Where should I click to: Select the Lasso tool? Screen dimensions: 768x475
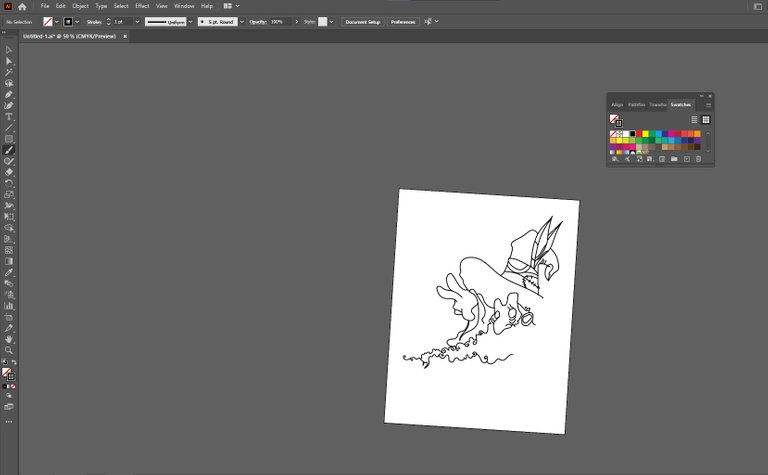tap(9, 83)
